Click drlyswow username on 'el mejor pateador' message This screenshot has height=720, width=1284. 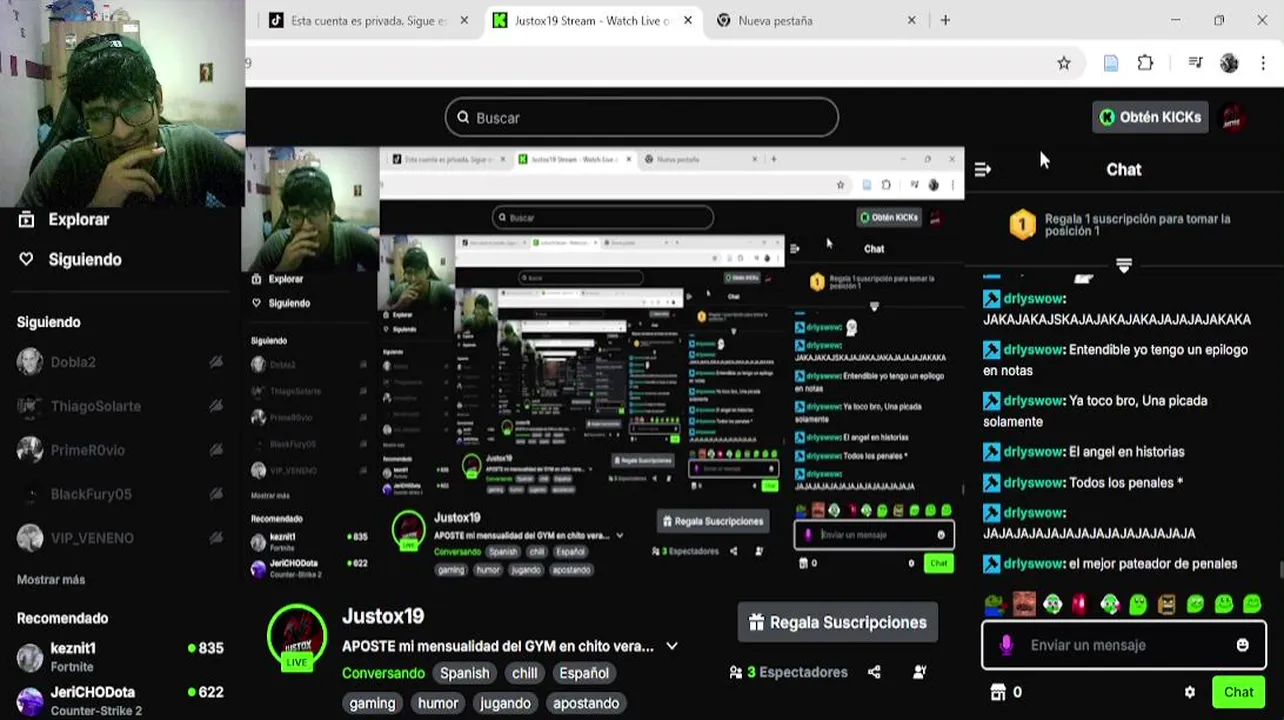tap(1033, 564)
